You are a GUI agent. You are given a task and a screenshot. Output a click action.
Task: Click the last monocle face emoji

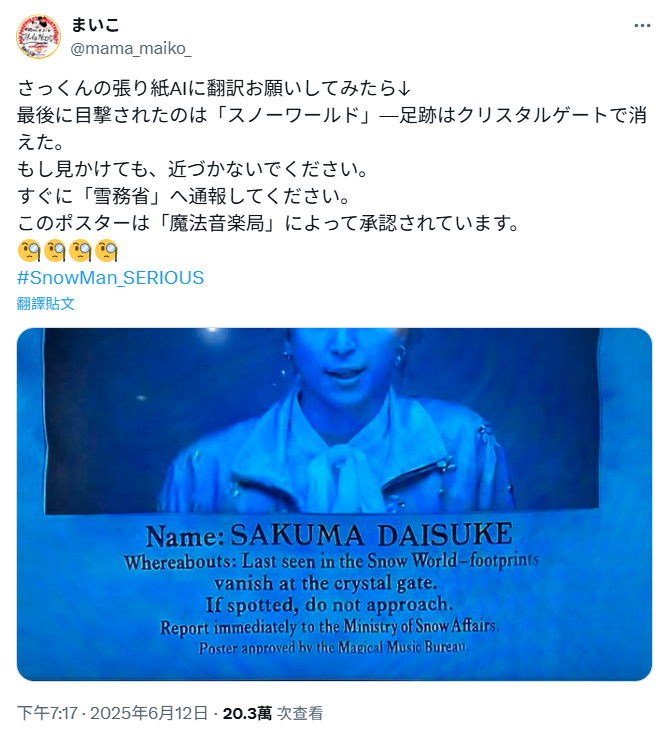[106, 250]
